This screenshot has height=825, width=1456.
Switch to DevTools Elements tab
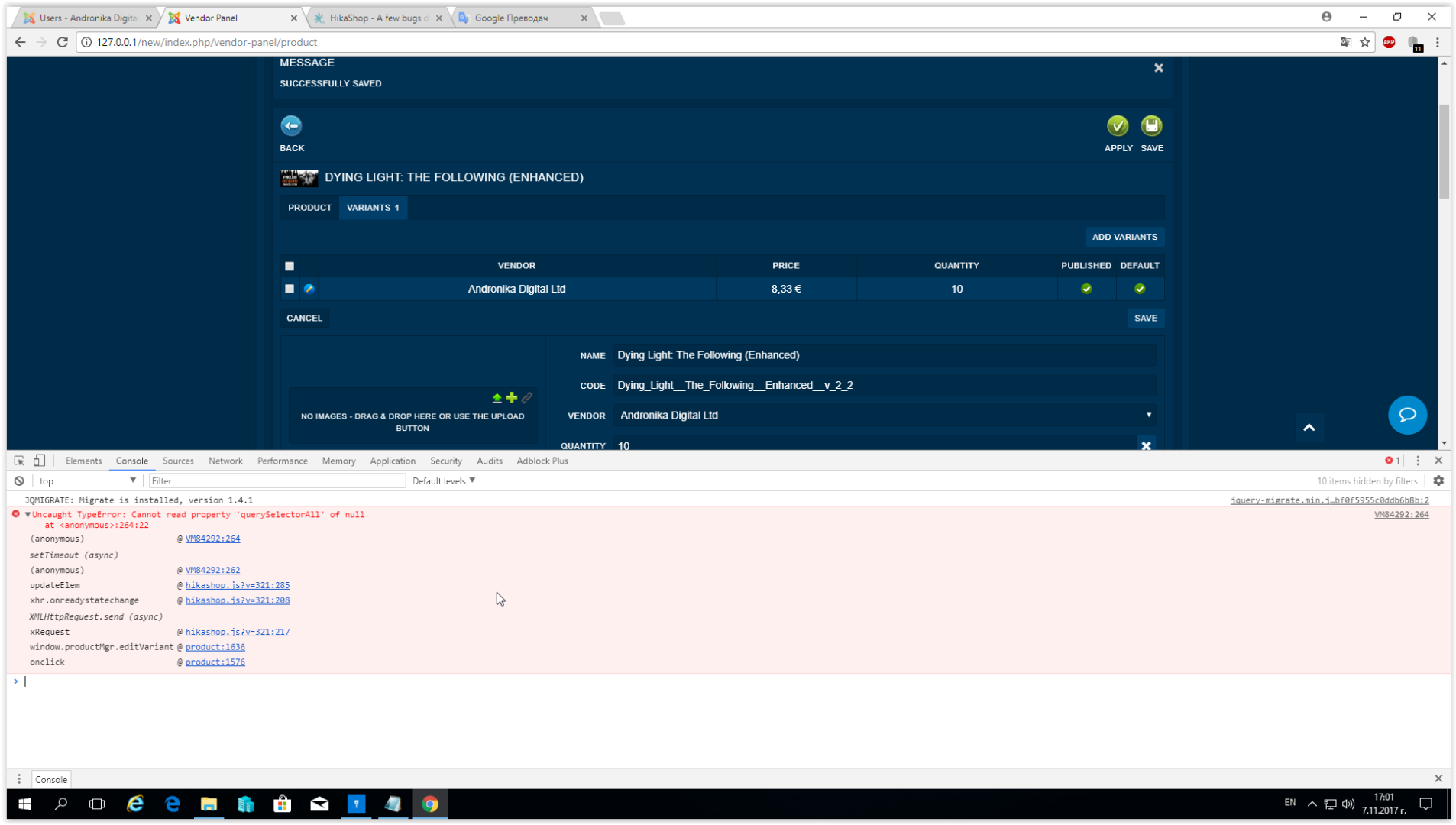coord(83,461)
